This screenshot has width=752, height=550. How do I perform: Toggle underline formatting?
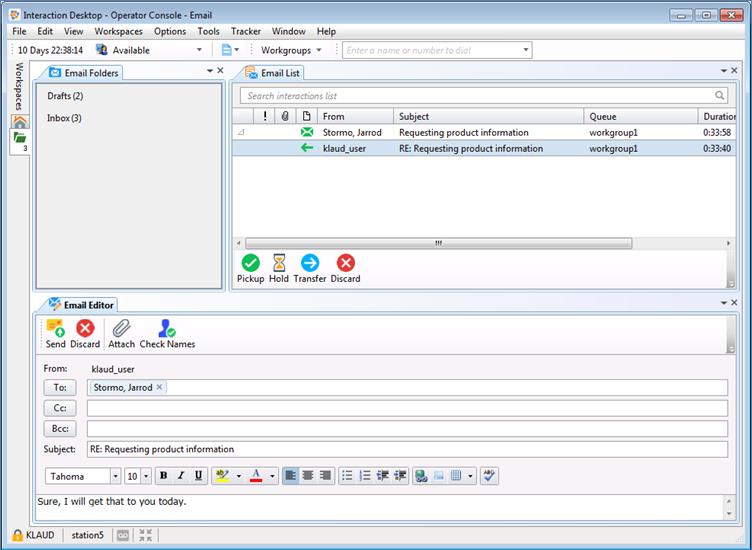[199, 476]
